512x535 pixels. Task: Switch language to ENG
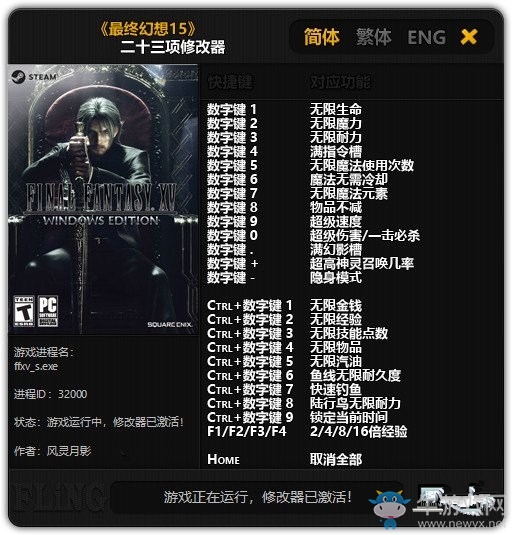click(x=426, y=37)
